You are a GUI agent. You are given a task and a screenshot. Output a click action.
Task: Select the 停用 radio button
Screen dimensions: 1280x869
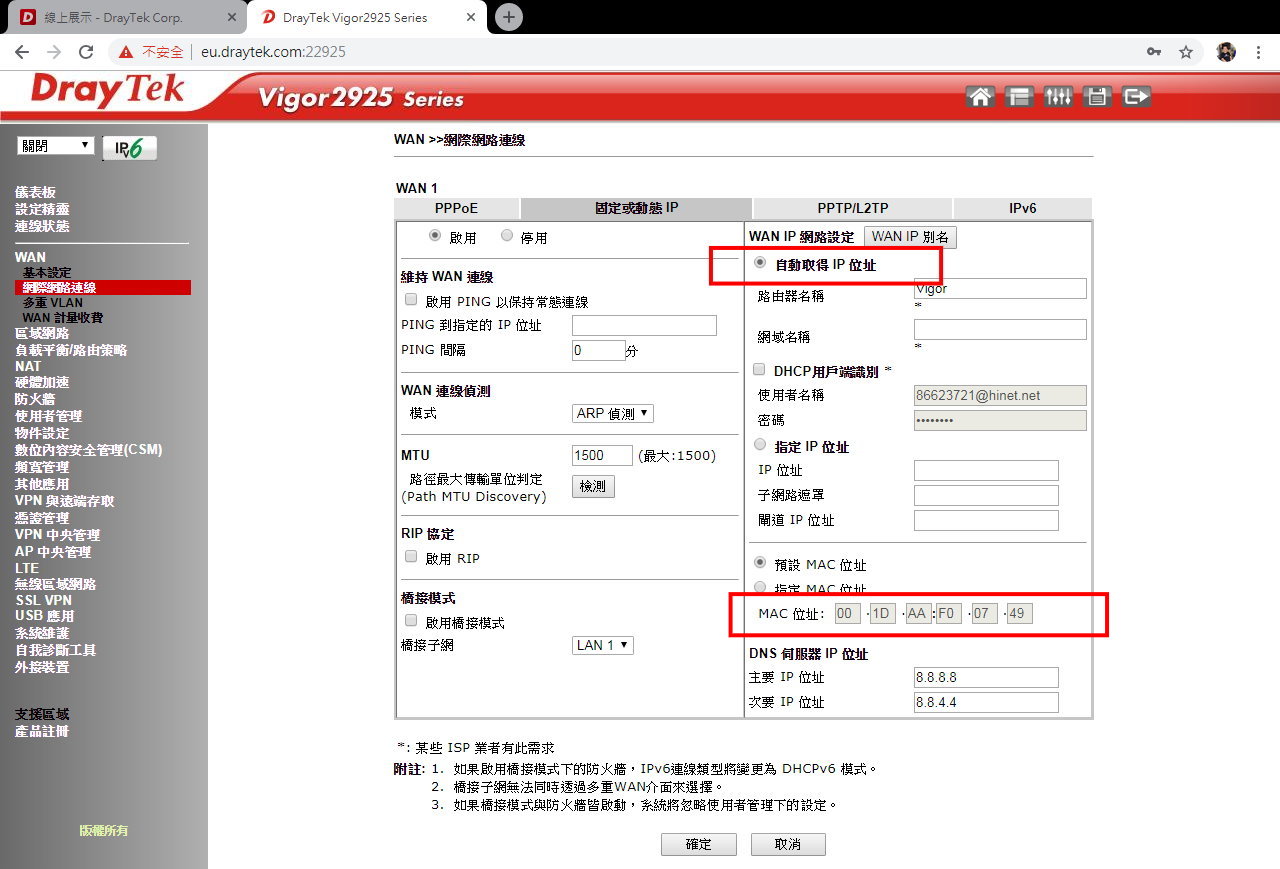(x=507, y=236)
